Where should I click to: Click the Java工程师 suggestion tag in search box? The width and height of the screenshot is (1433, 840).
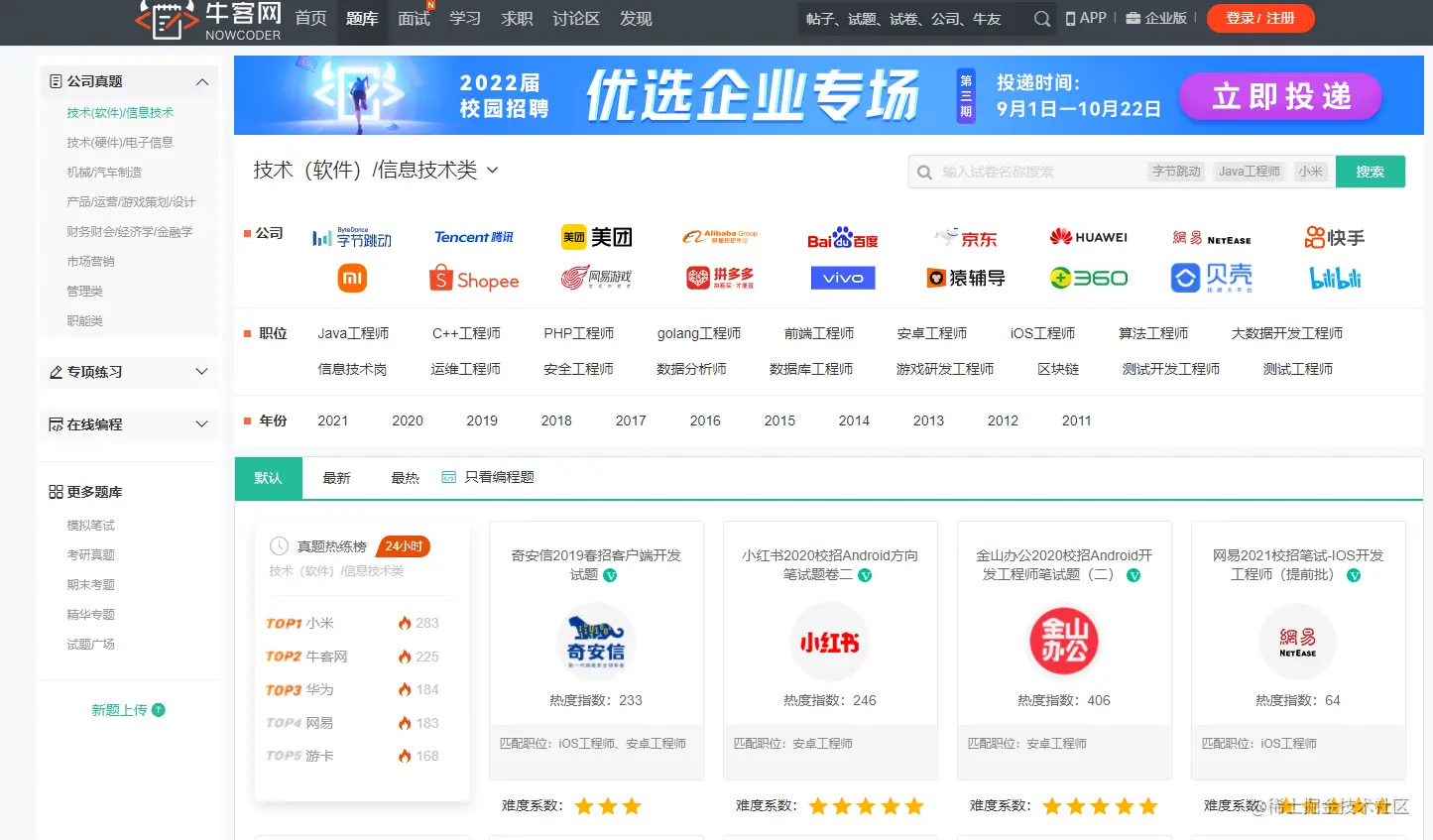coord(1250,172)
